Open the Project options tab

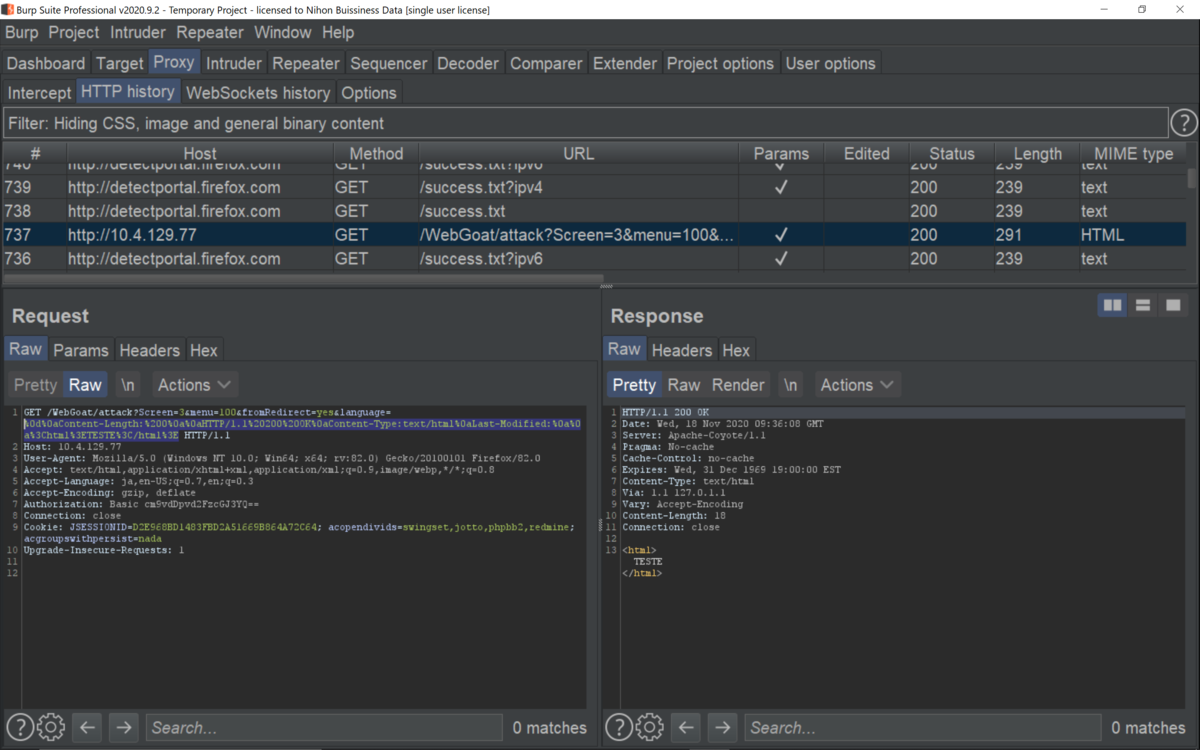click(x=720, y=63)
